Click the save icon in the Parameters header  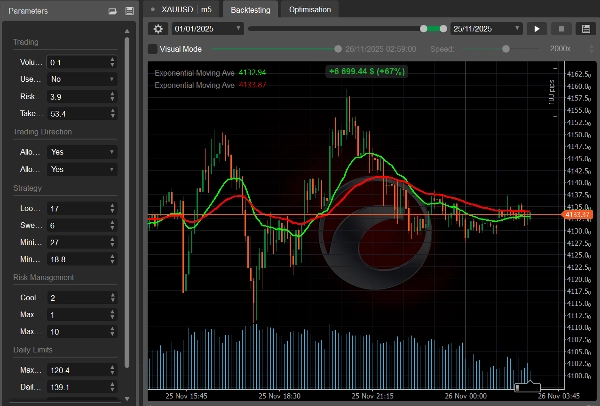pyautogui.click(x=130, y=11)
